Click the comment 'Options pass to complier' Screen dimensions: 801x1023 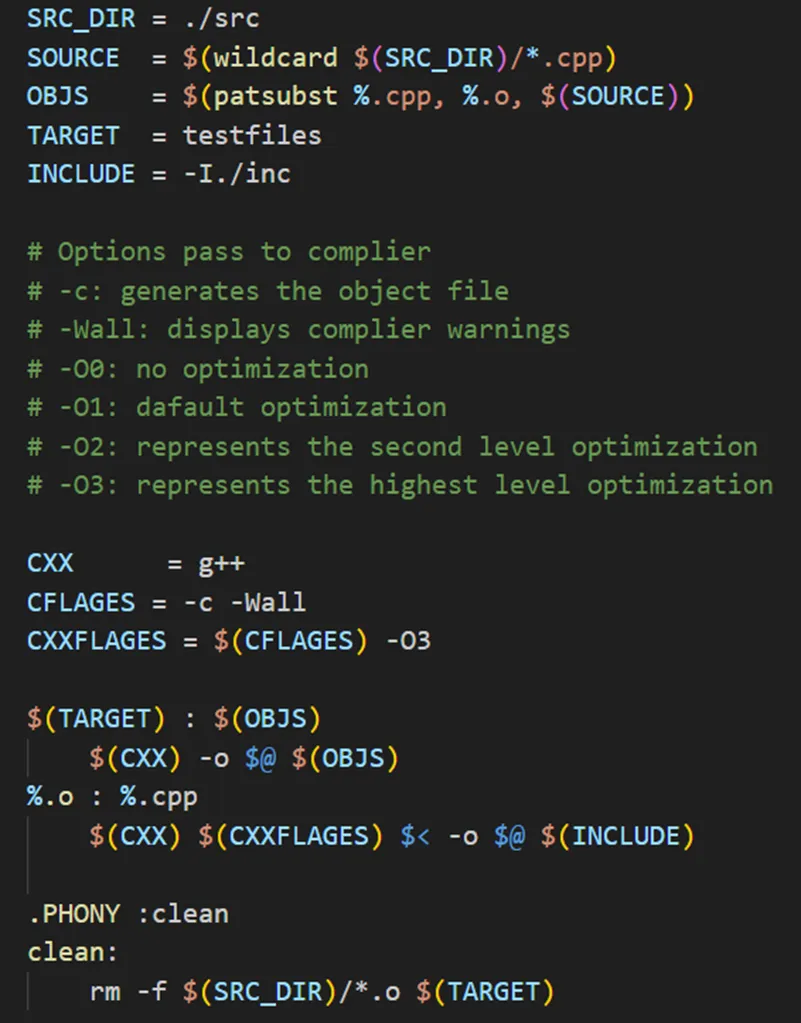click(243, 252)
